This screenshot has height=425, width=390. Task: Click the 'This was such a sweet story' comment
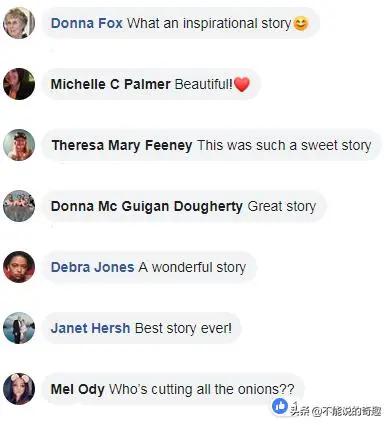(x=212, y=145)
